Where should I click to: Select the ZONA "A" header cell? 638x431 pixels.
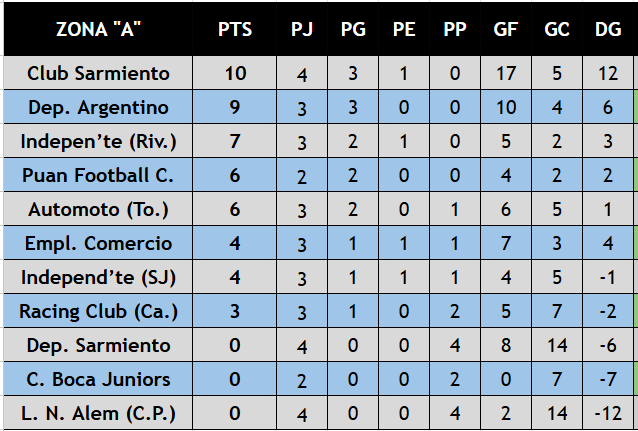[x=98, y=29]
